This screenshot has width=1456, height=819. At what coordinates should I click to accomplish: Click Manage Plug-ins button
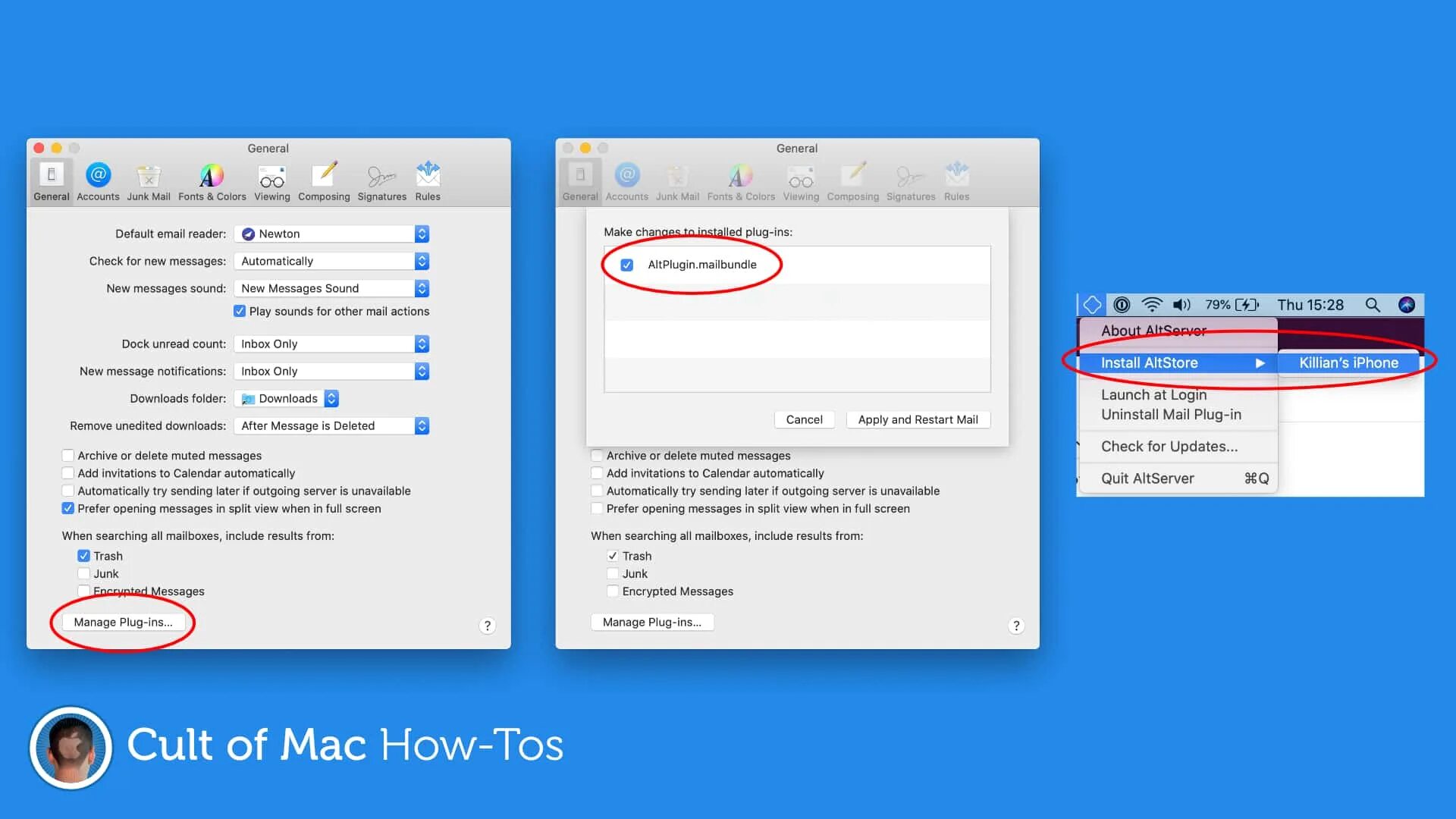click(x=122, y=622)
